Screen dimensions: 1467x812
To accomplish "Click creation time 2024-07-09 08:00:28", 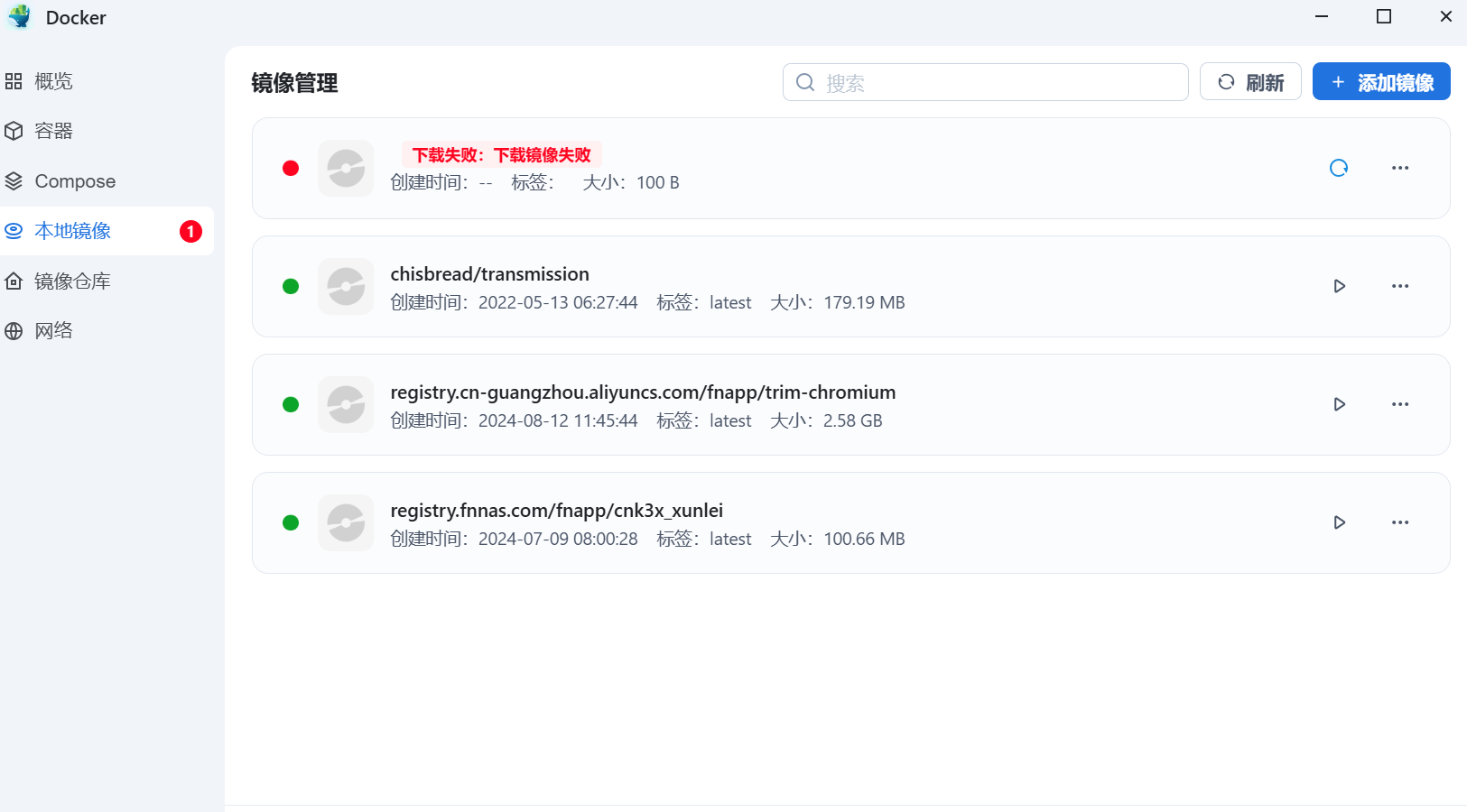I will pyautogui.click(x=558, y=539).
